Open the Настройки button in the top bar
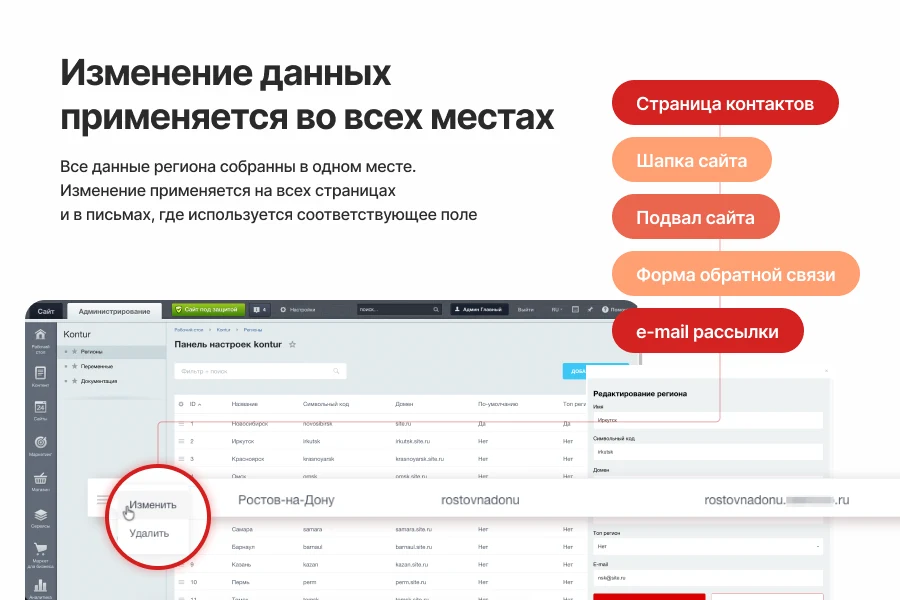This screenshot has width=900, height=600. point(298,309)
